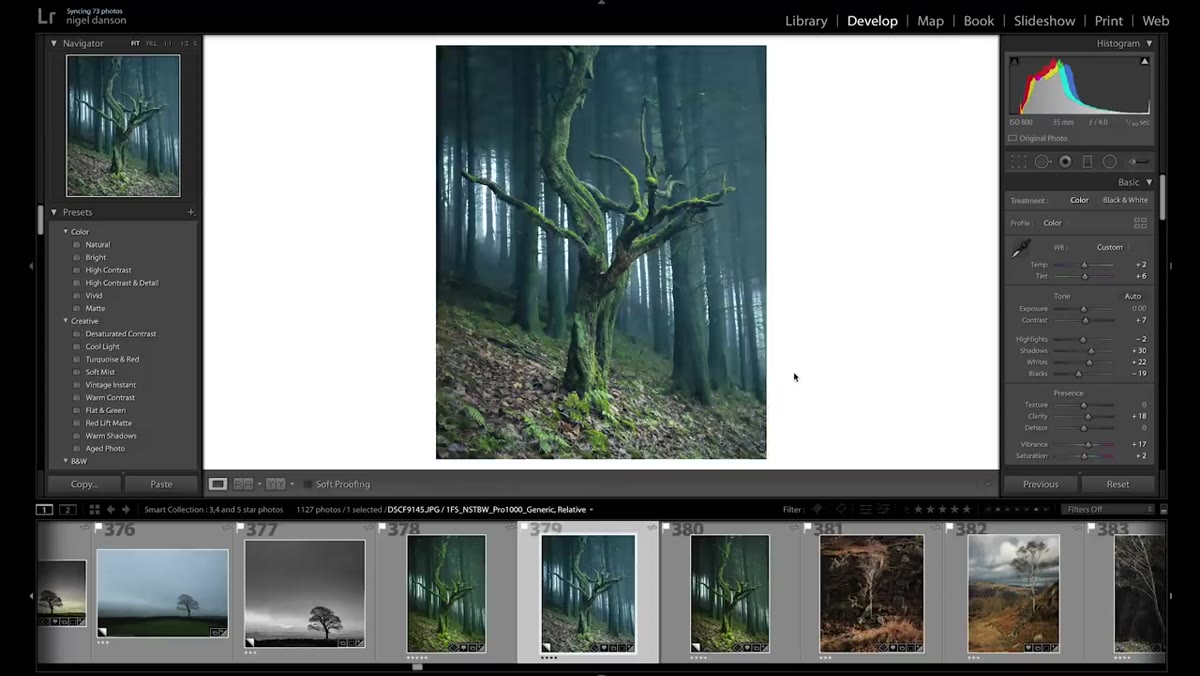Select filmstrip thumbnail number 377
1200x676 pixels.
(304, 593)
